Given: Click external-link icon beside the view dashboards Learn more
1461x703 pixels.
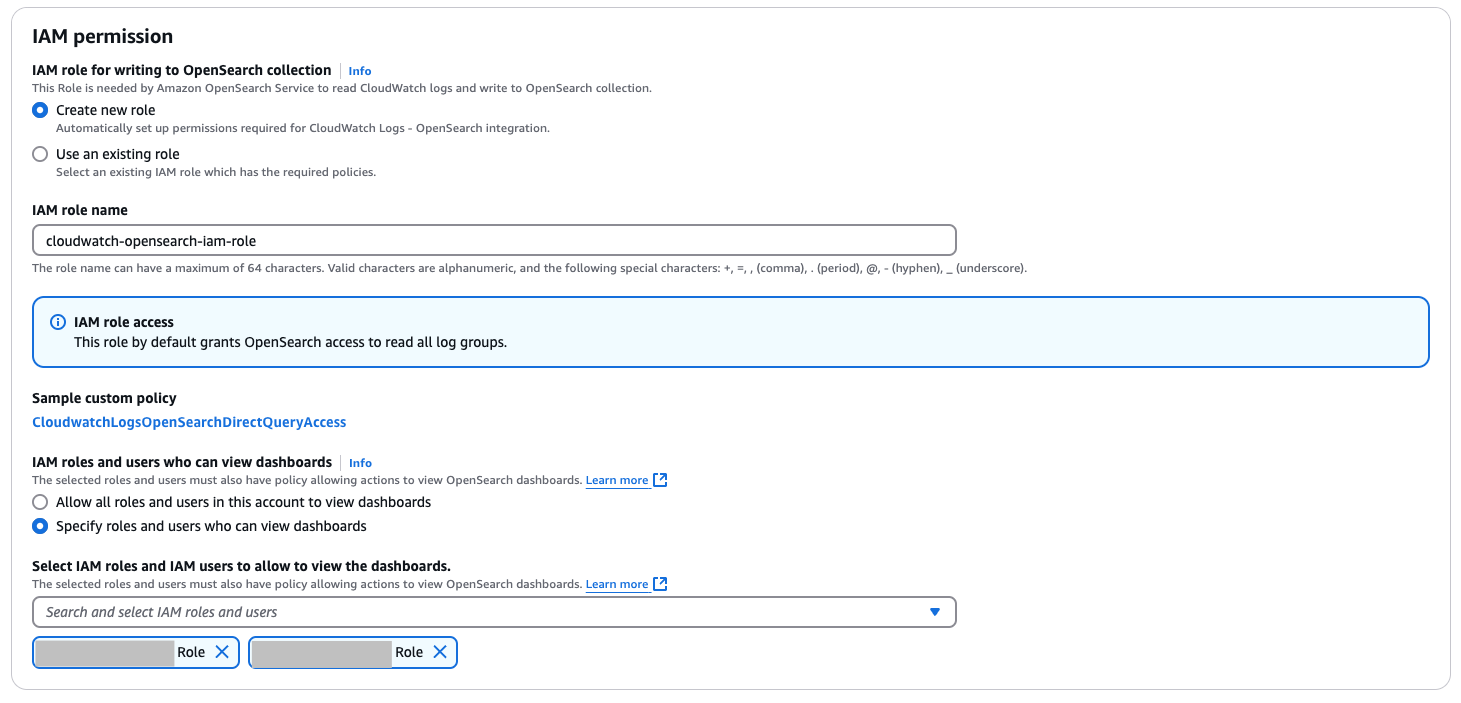Looking at the screenshot, I should pos(660,480).
